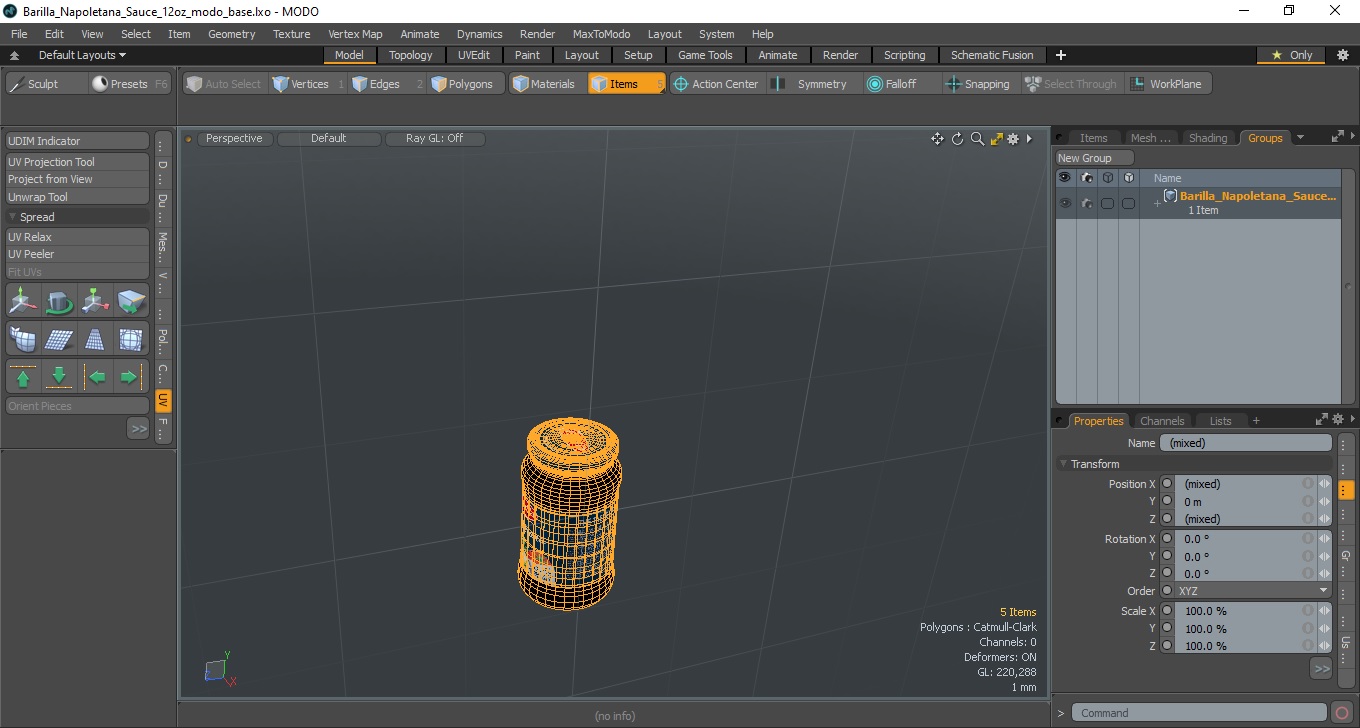Open the Default shading style dropdown
Image resolution: width=1360 pixels, height=728 pixels.
click(329, 139)
